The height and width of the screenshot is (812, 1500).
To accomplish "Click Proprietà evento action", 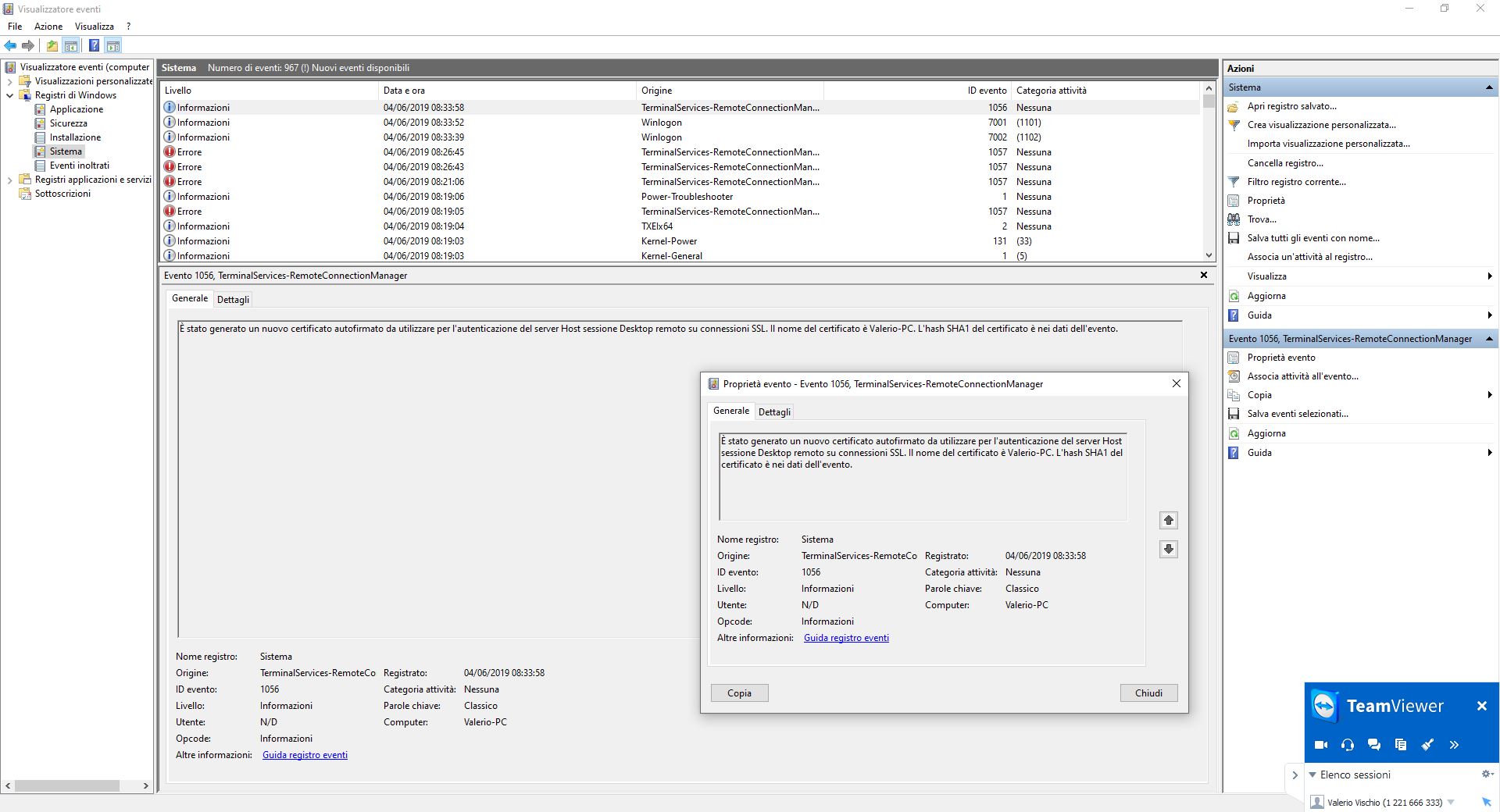I will pos(1281,358).
